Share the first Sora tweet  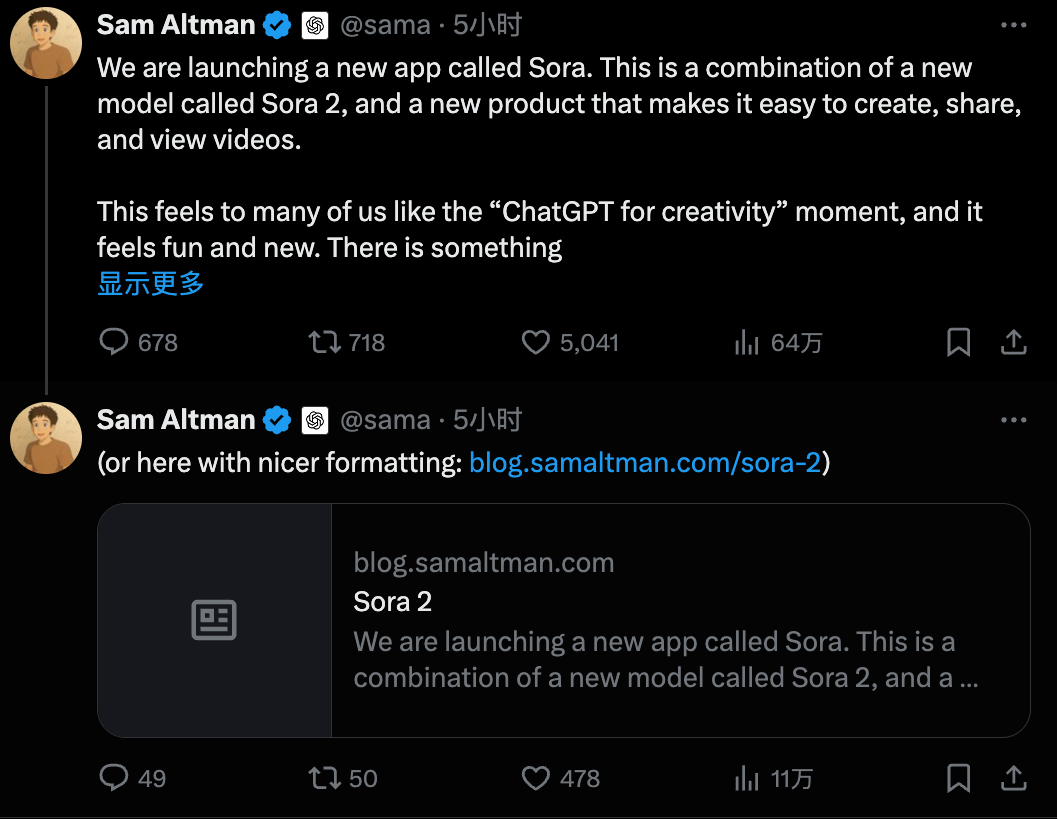[1014, 343]
